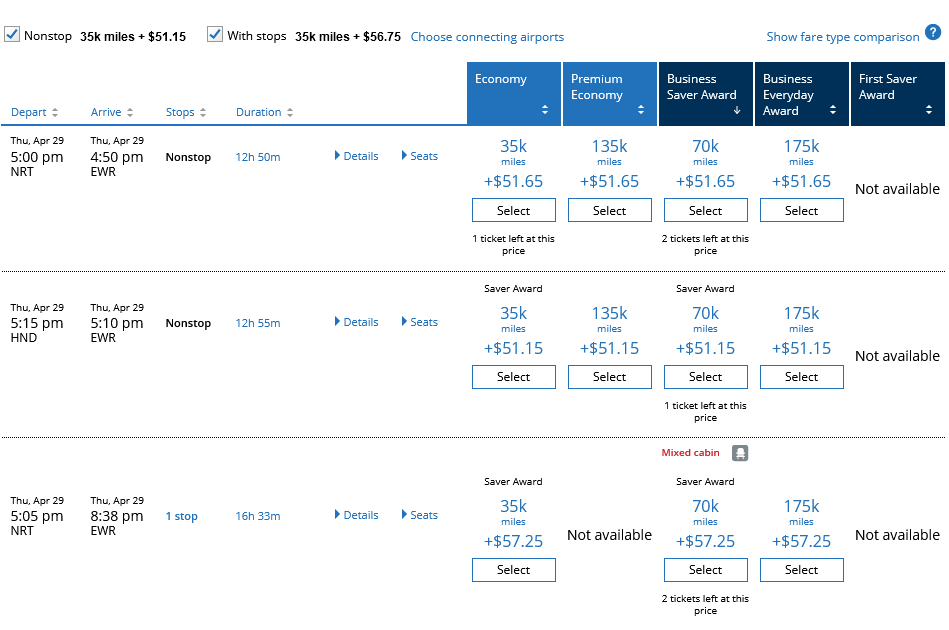Sort by Stops column arrows
Viewport: 949px width, 630px height.
pyautogui.click(x=203, y=113)
